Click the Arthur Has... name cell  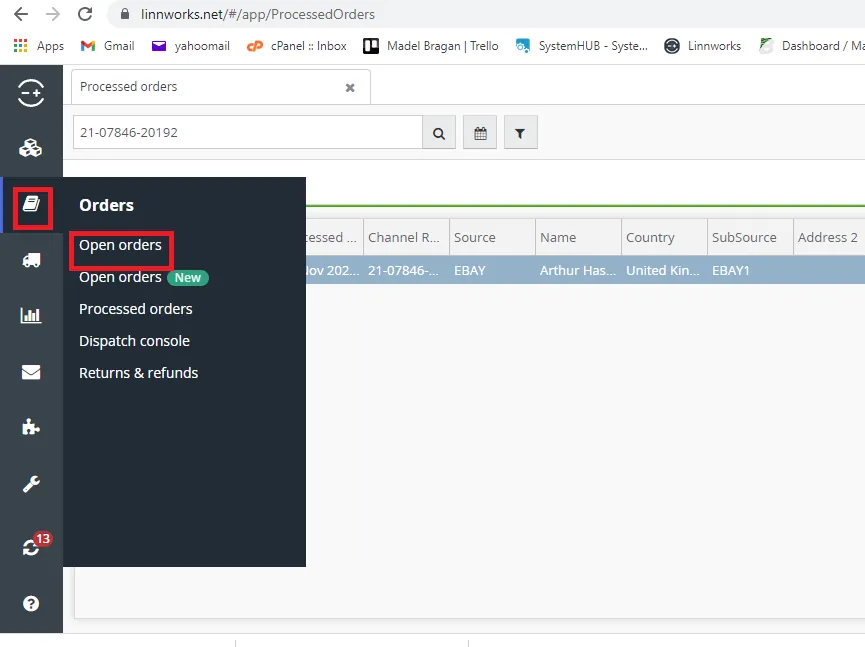pyautogui.click(x=578, y=270)
